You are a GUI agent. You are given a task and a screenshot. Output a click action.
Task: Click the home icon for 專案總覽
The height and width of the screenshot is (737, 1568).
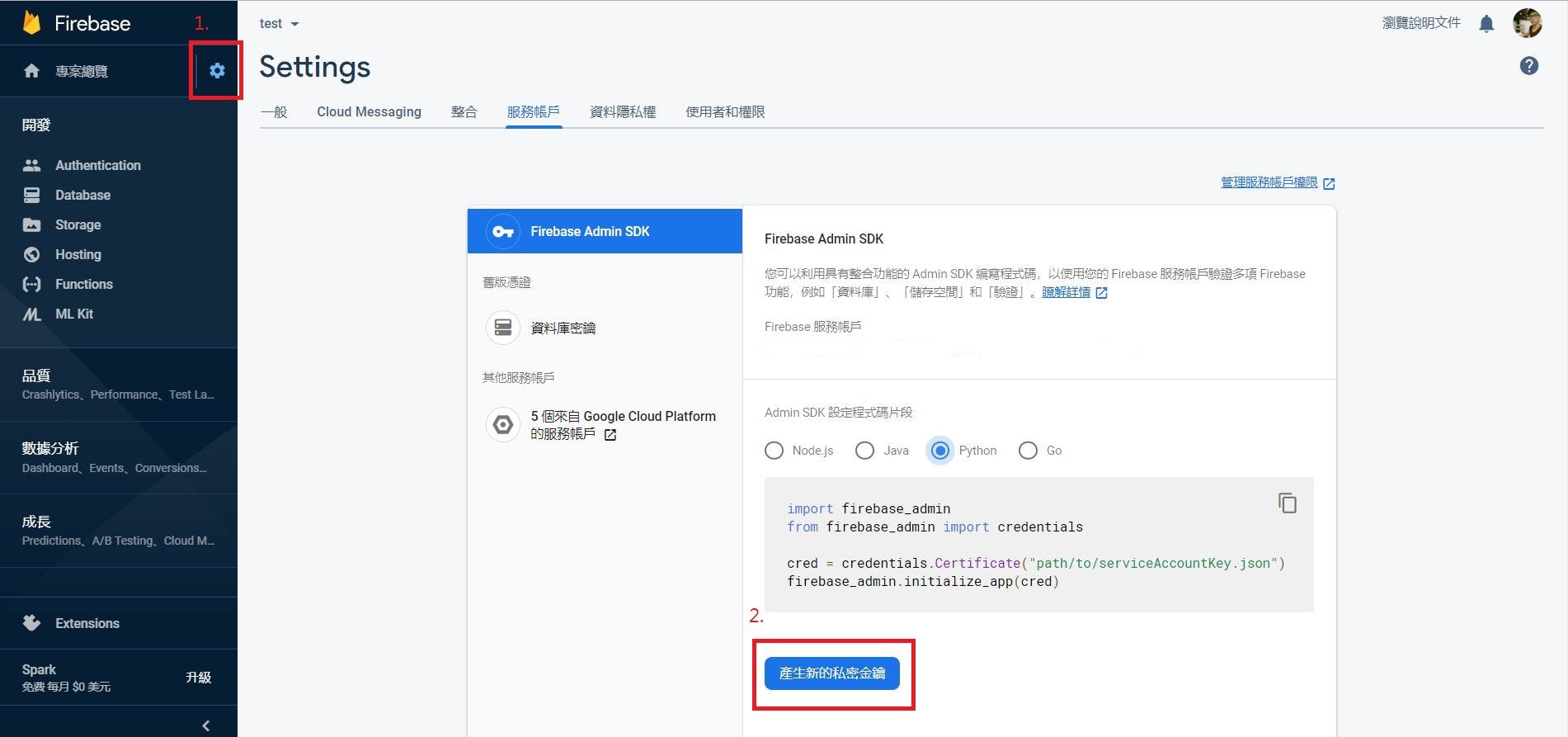click(31, 71)
